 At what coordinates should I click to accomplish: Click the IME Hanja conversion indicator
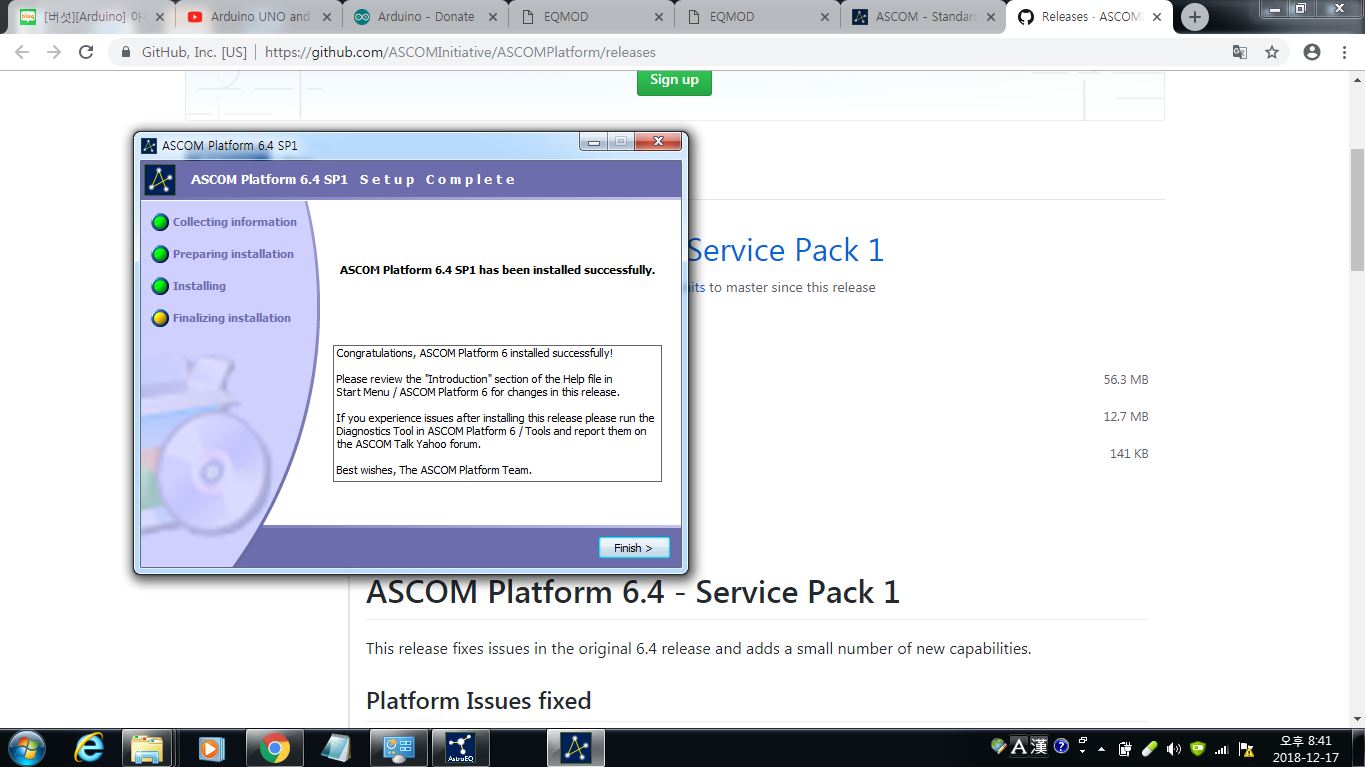(1039, 747)
